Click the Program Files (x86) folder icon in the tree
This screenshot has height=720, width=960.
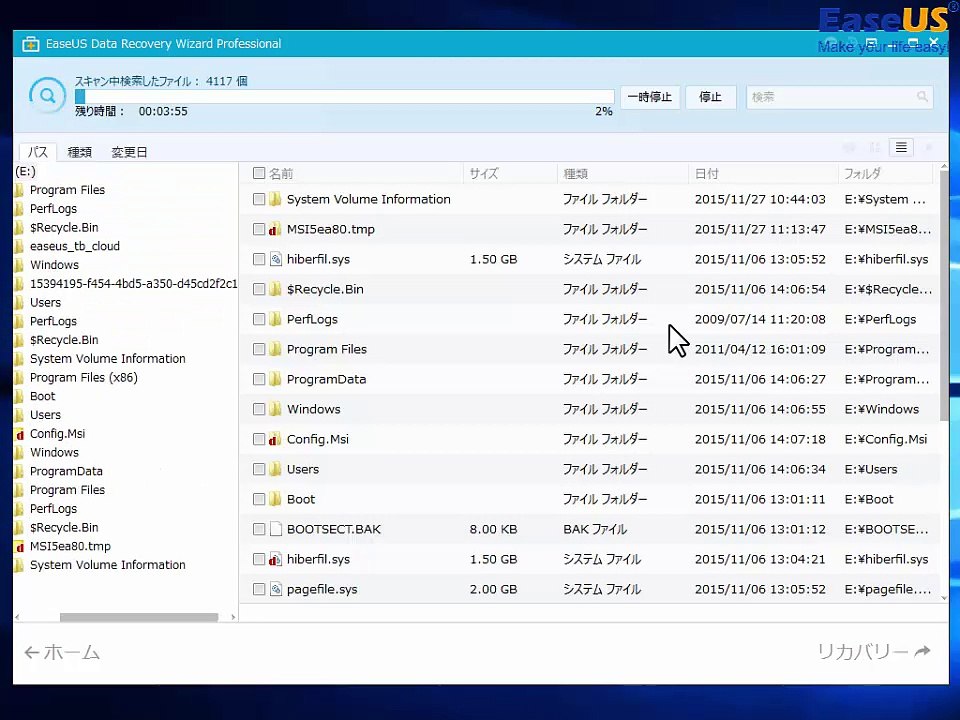tap(20, 378)
